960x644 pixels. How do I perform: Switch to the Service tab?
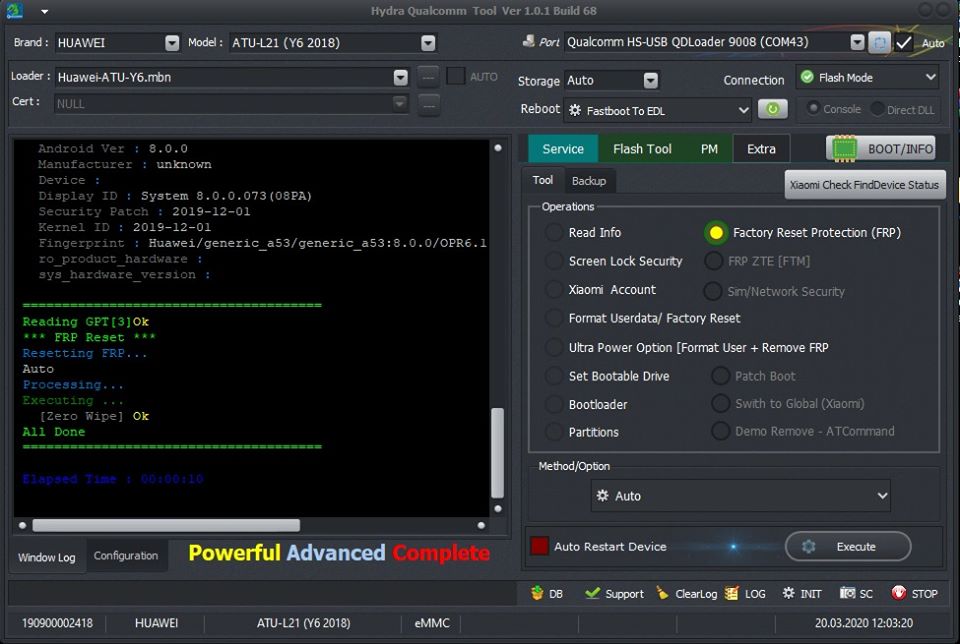[x=563, y=149]
